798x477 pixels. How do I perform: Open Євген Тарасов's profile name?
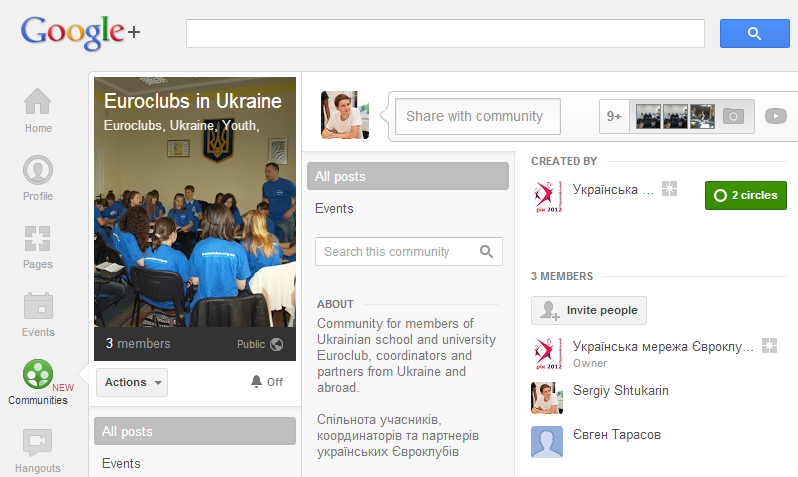click(616, 435)
